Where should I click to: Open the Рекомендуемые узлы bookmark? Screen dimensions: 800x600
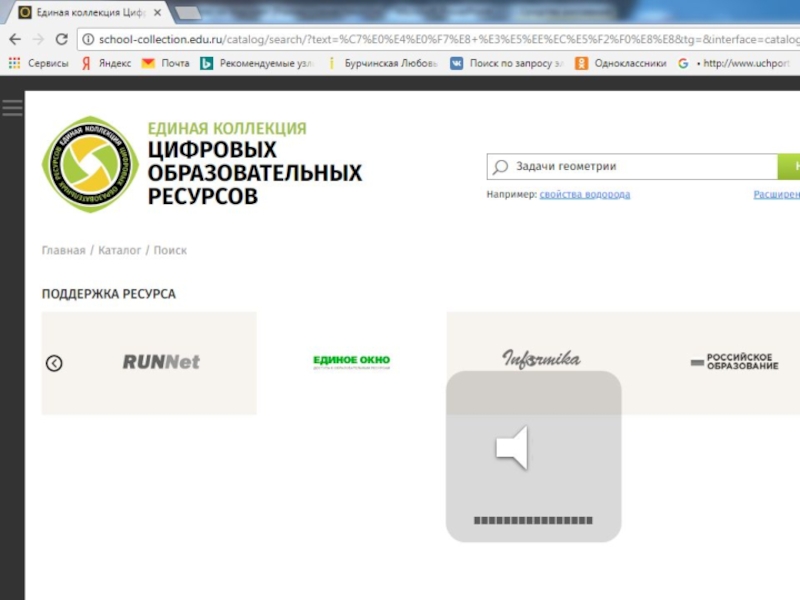pos(258,63)
